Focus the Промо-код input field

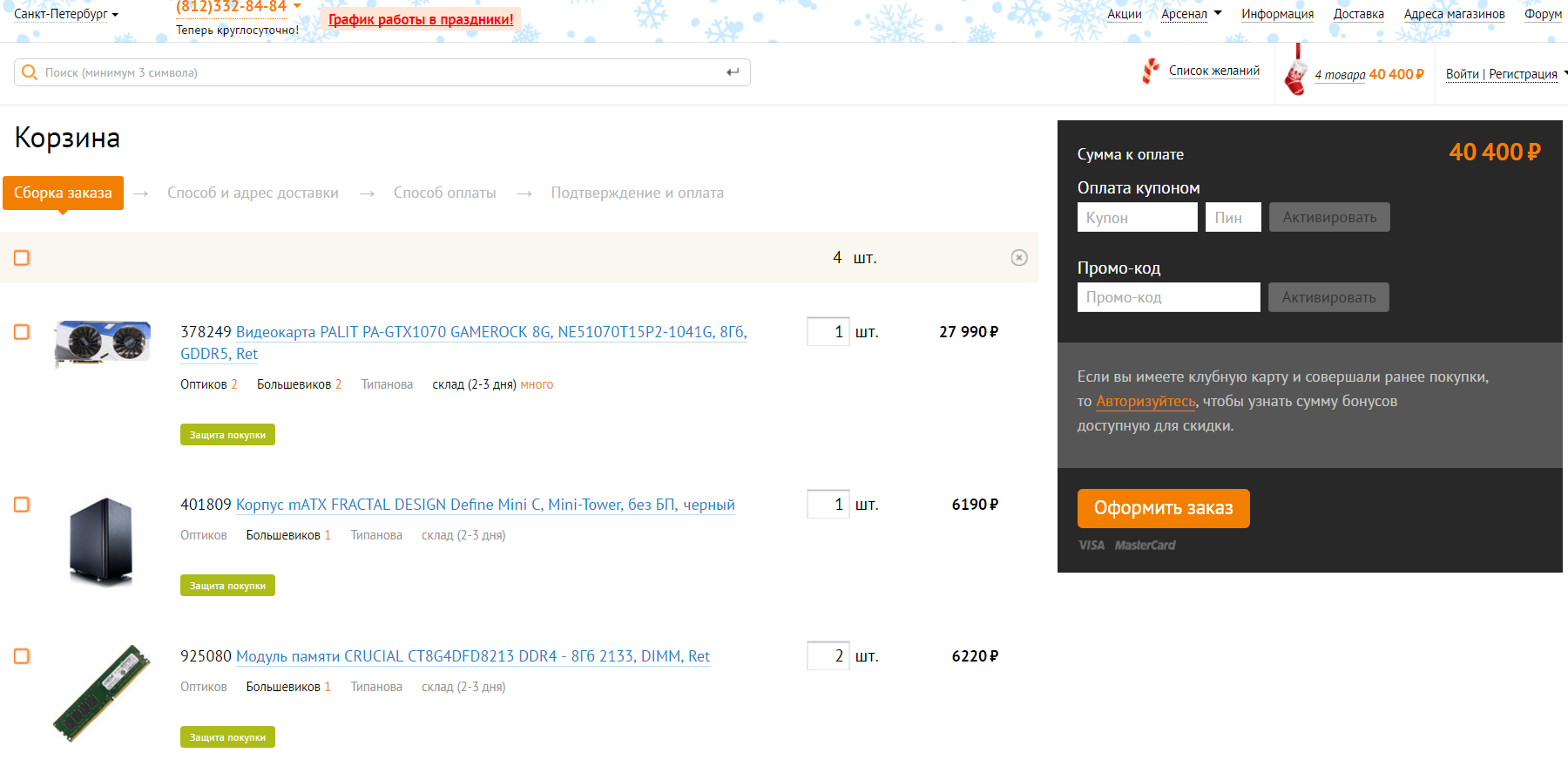(1168, 297)
